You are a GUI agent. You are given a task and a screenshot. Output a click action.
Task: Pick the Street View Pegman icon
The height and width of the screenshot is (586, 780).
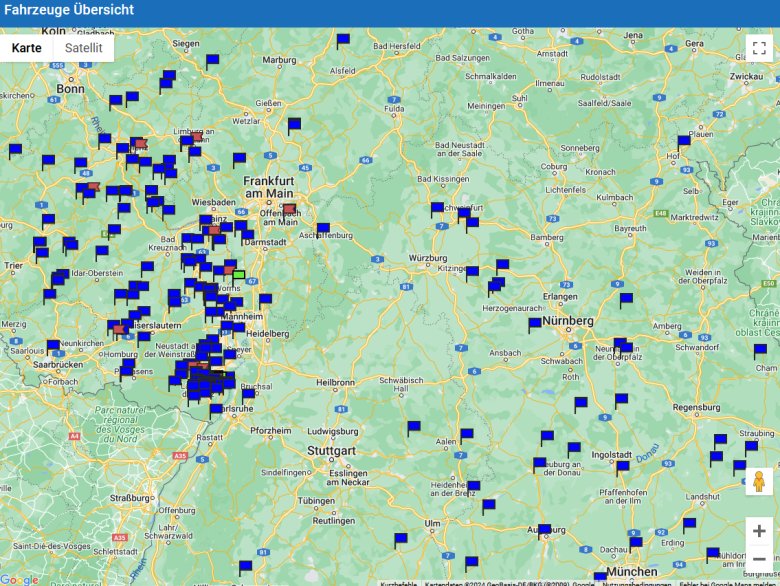tap(758, 481)
